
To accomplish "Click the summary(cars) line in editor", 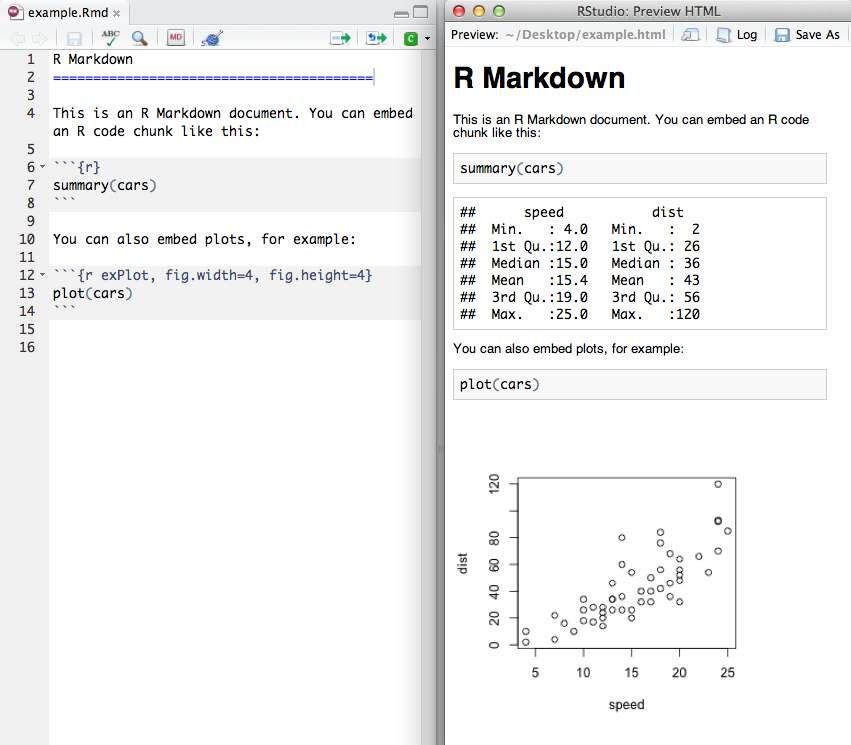I will click(x=105, y=185).
